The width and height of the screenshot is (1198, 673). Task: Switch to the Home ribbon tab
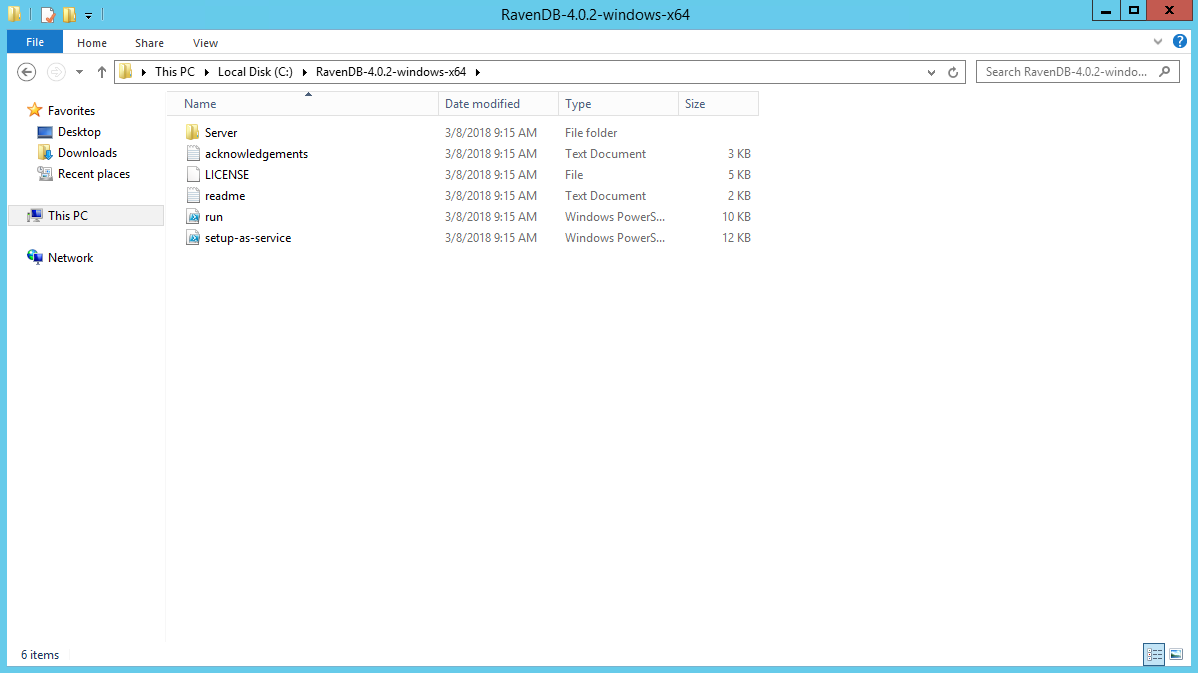(x=92, y=43)
